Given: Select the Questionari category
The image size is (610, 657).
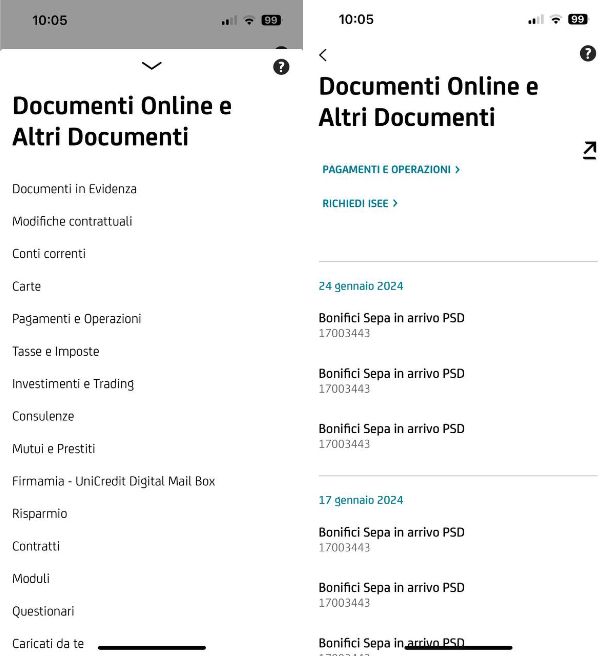Looking at the screenshot, I should tap(43, 611).
